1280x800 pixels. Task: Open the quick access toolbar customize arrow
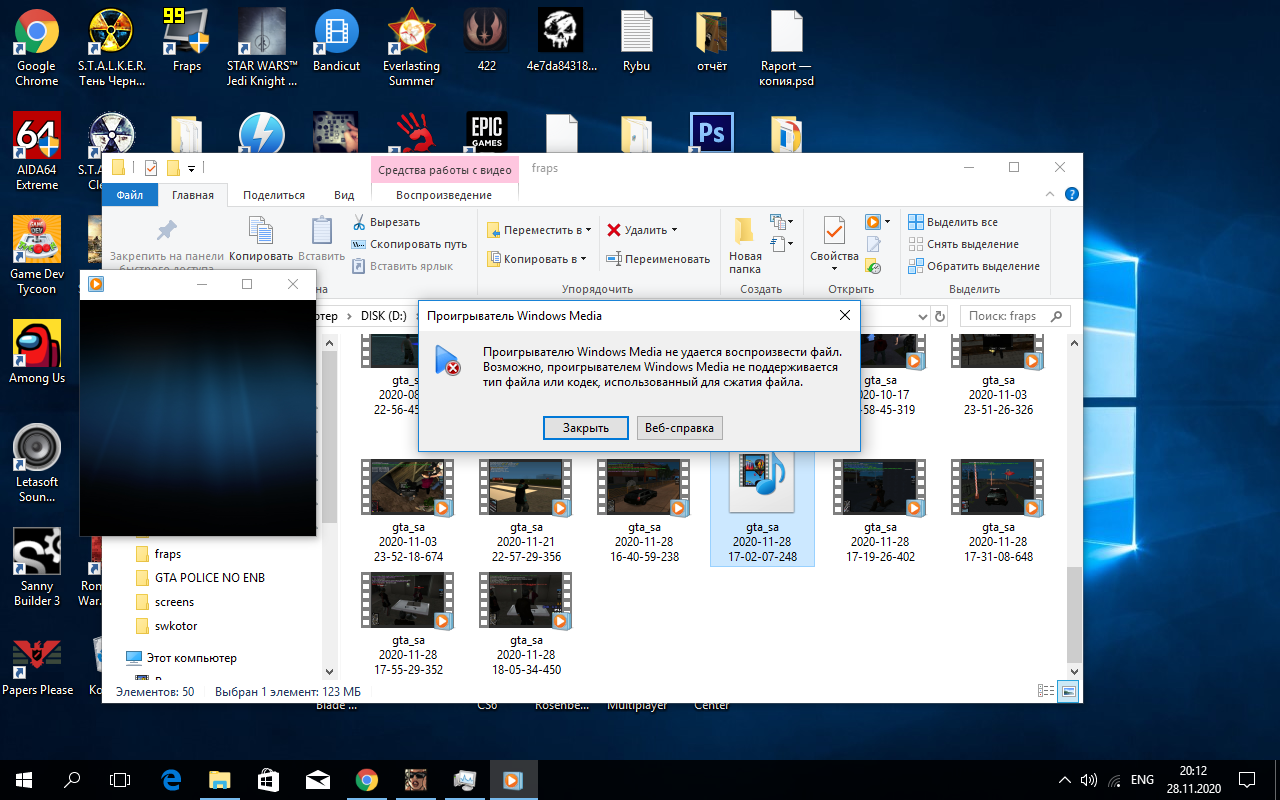click(191, 168)
